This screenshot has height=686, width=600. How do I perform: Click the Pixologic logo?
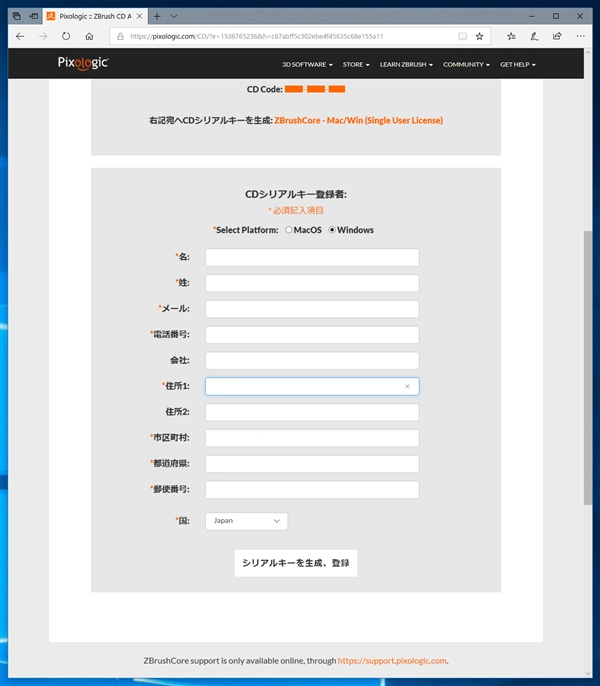(83, 63)
